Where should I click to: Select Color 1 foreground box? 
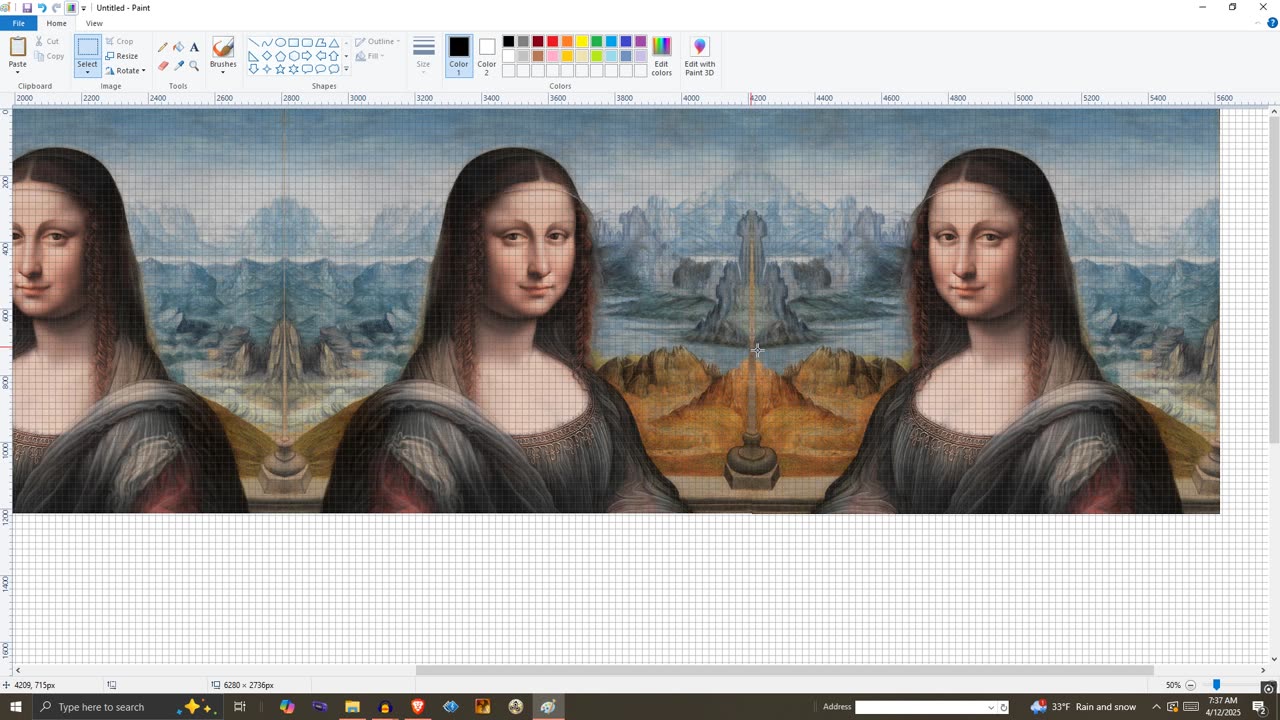coord(459,56)
